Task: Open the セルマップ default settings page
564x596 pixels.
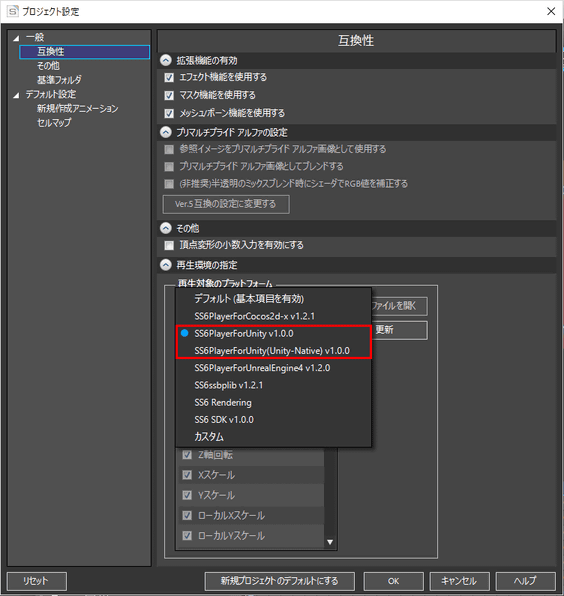Action: pyautogui.click(x=54, y=122)
